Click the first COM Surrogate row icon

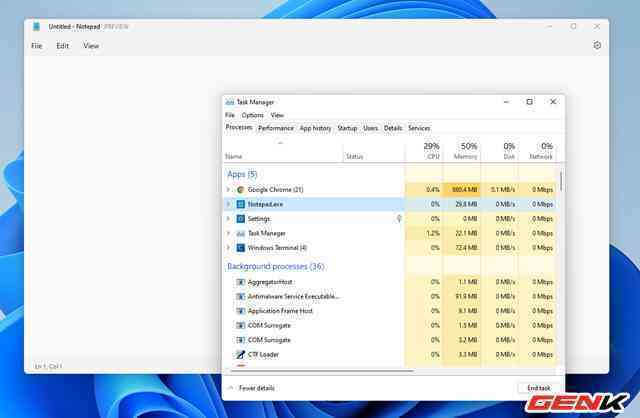pyautogui.click(x=241, y=326)
